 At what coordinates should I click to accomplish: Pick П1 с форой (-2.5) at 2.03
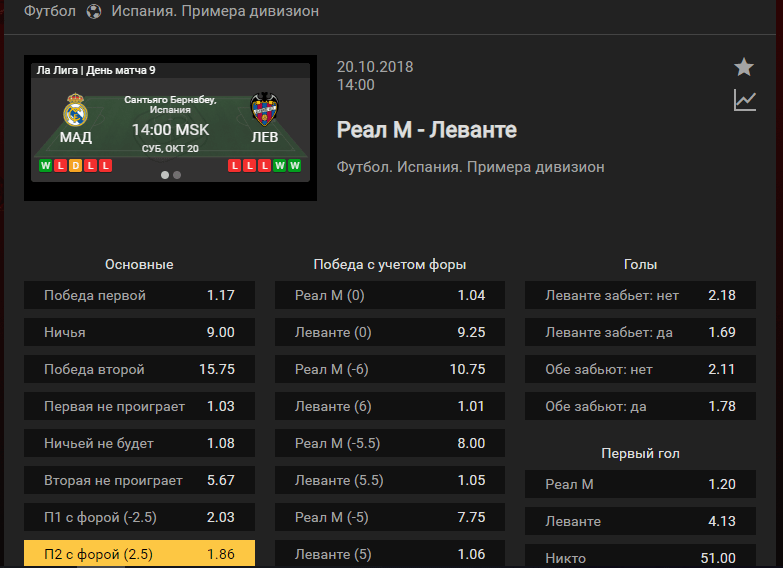click(139, 517)
